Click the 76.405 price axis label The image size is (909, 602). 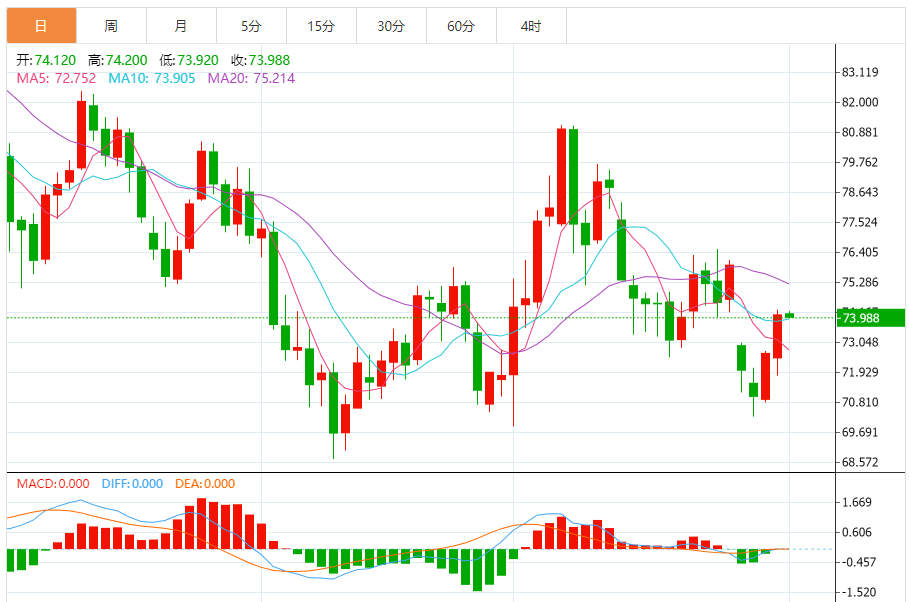(x=860, y=252)
